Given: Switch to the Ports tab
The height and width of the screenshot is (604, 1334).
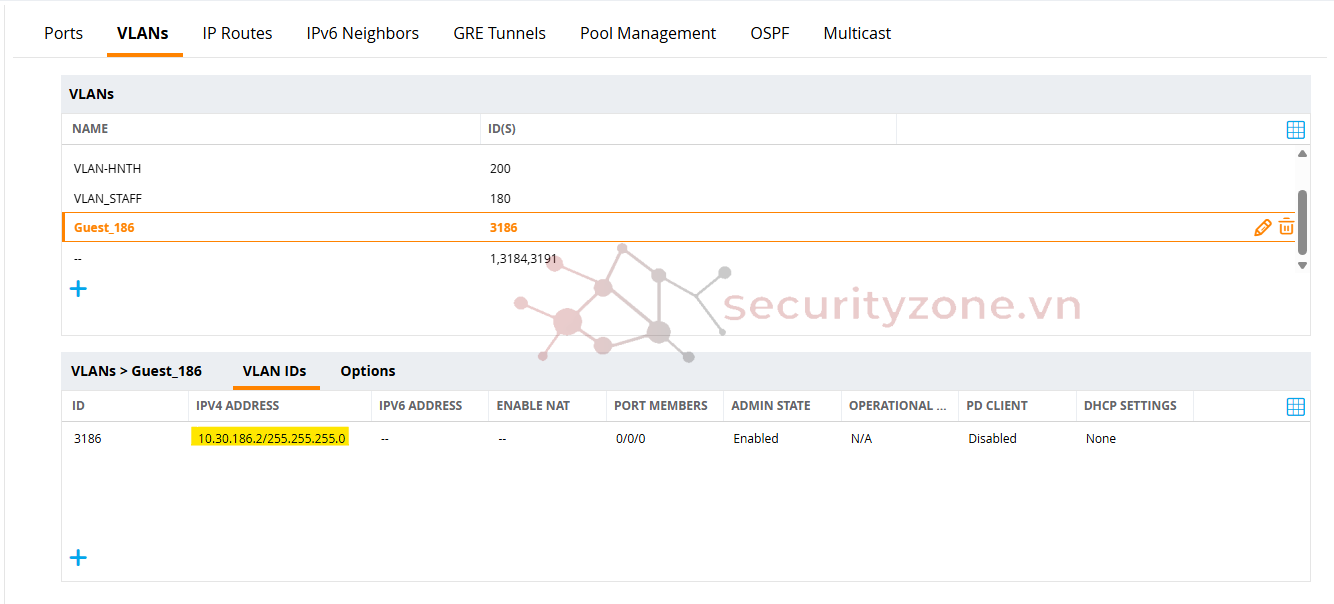Looking at the screenshot, I should (63, 33).
